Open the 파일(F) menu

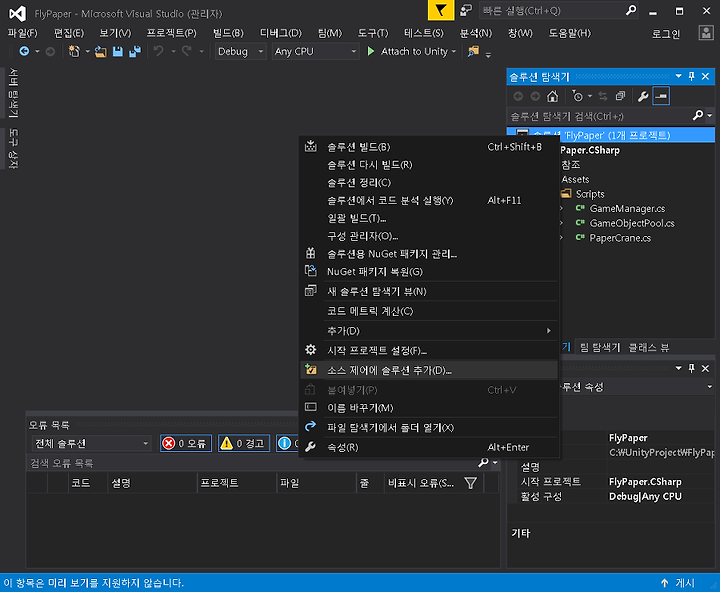tap(22, 33)
